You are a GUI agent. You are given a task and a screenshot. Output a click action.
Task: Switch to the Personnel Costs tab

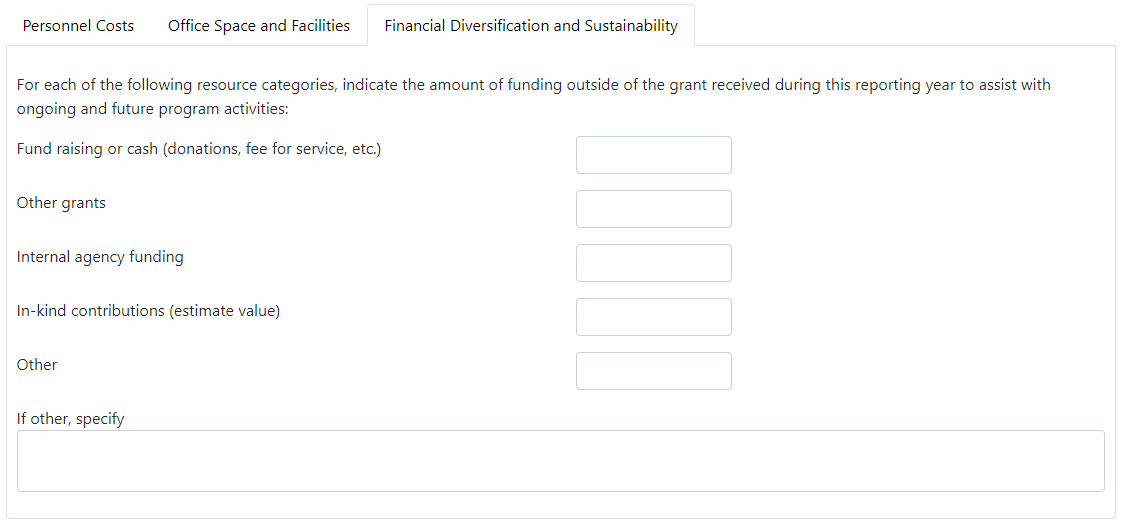click(78, 26)
